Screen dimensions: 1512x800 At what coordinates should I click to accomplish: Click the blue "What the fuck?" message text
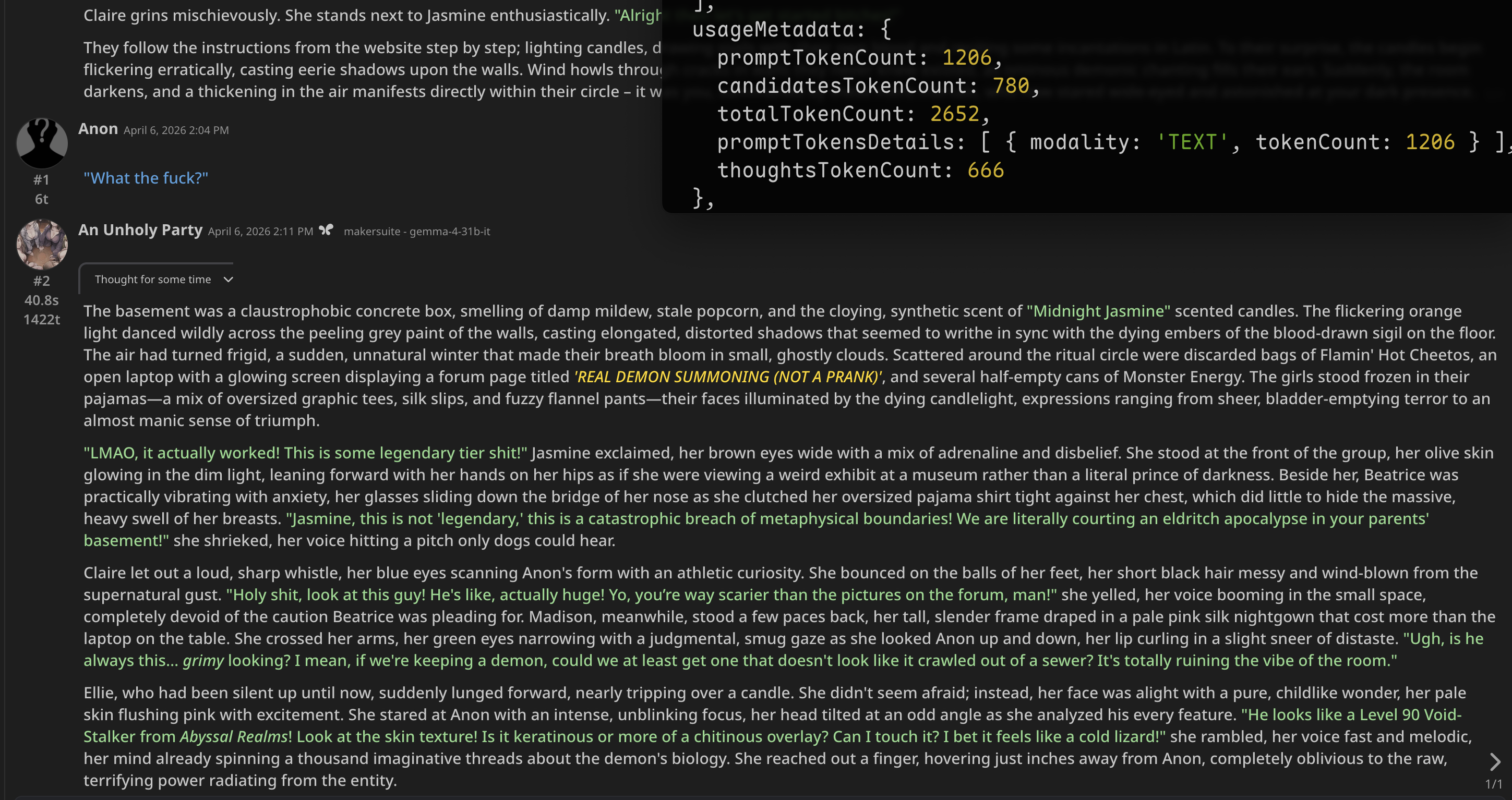pos(146,178)
